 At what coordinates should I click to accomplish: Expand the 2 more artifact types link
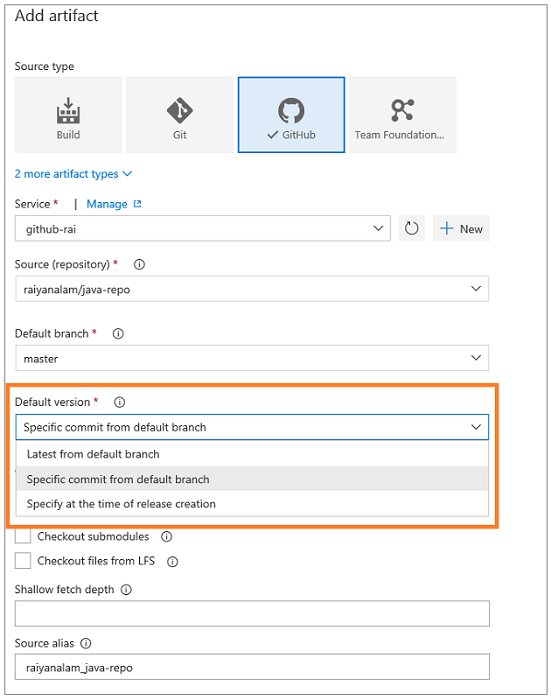73,174
